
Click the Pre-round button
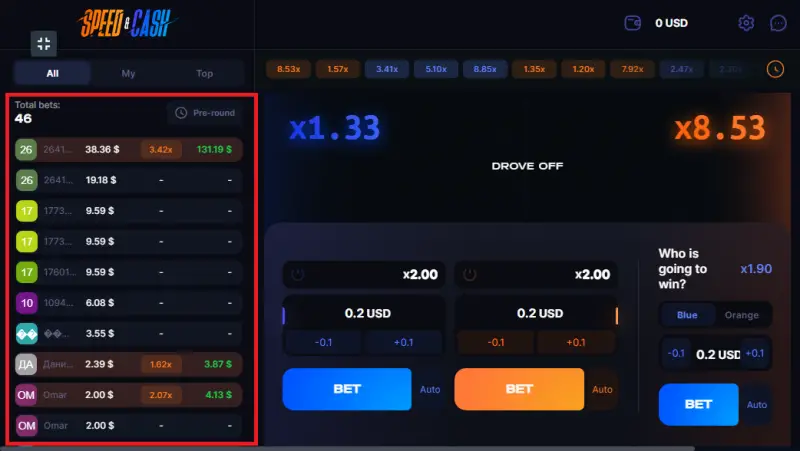pyautogui.click(x=204, y=113)
